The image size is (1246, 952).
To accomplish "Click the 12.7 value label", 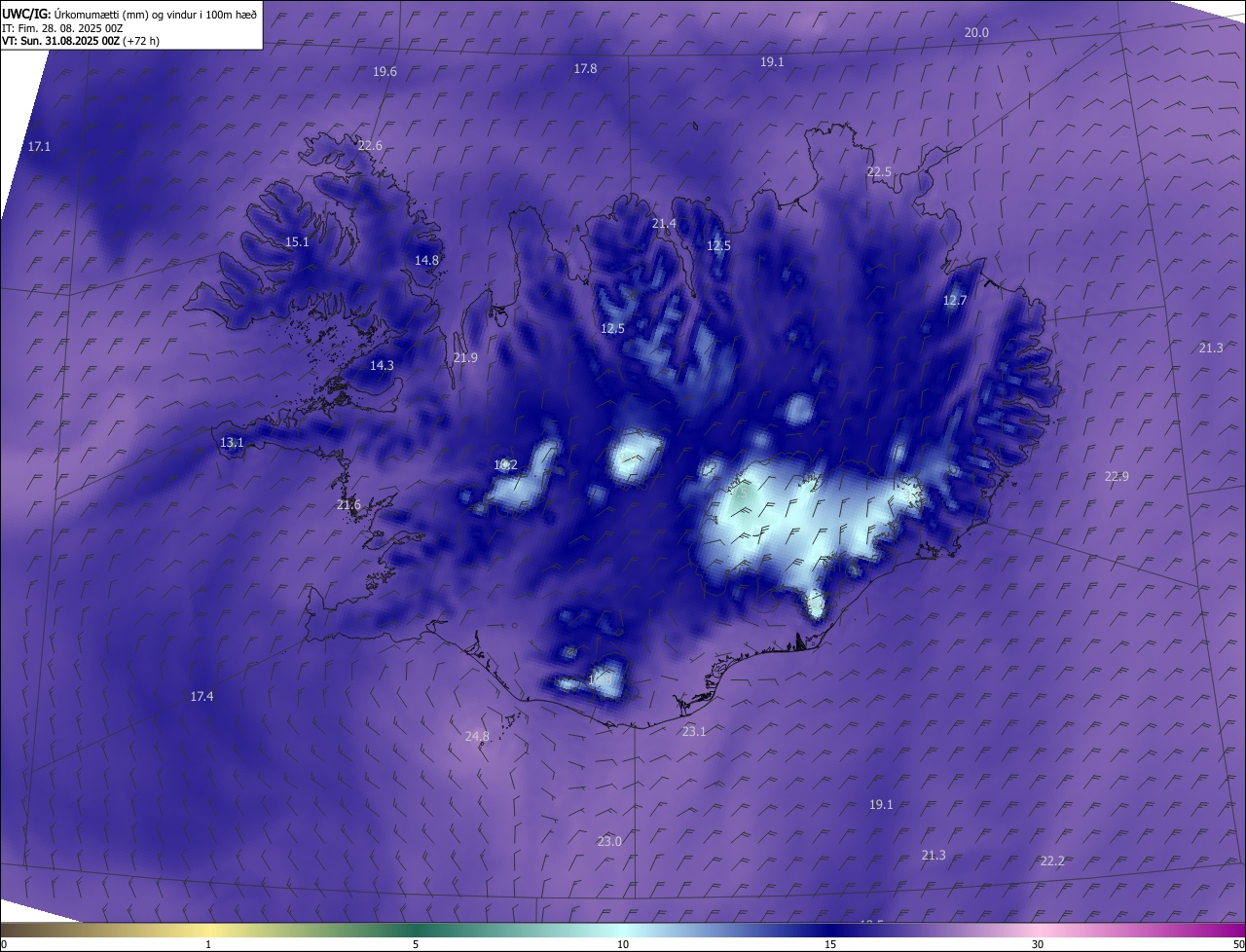I will point(955,301).
